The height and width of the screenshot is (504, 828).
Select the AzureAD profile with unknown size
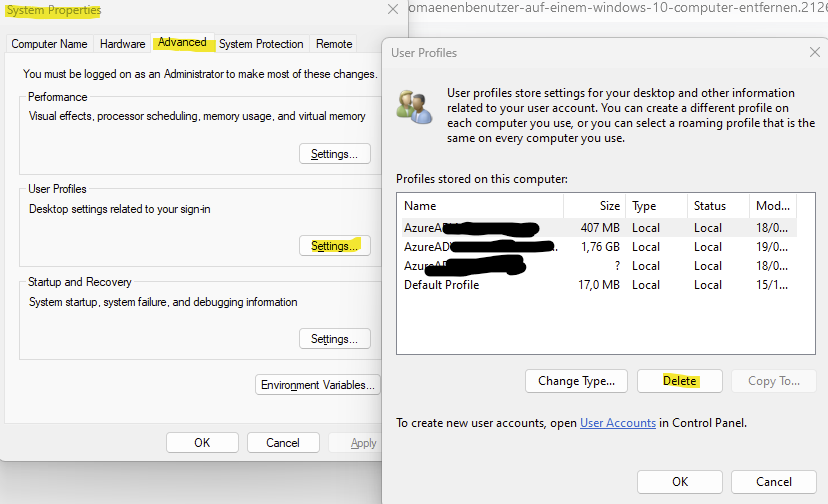pos(599,266)
